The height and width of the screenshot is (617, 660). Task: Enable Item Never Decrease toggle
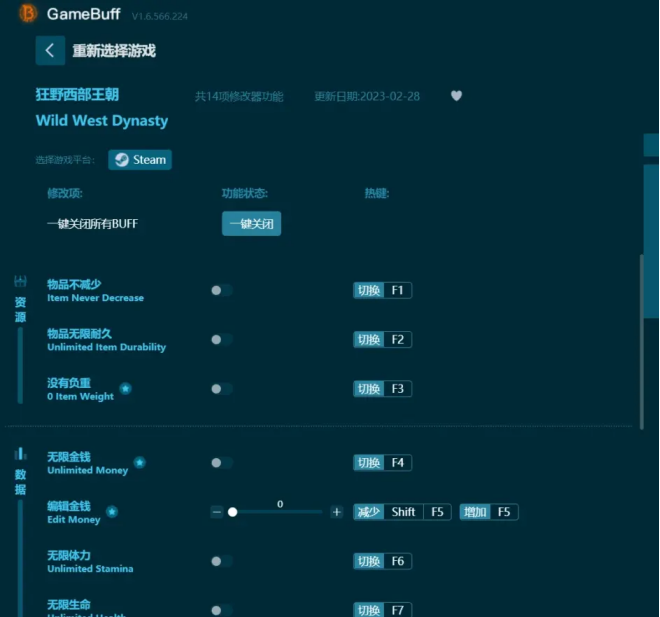(x=221, y=290)
